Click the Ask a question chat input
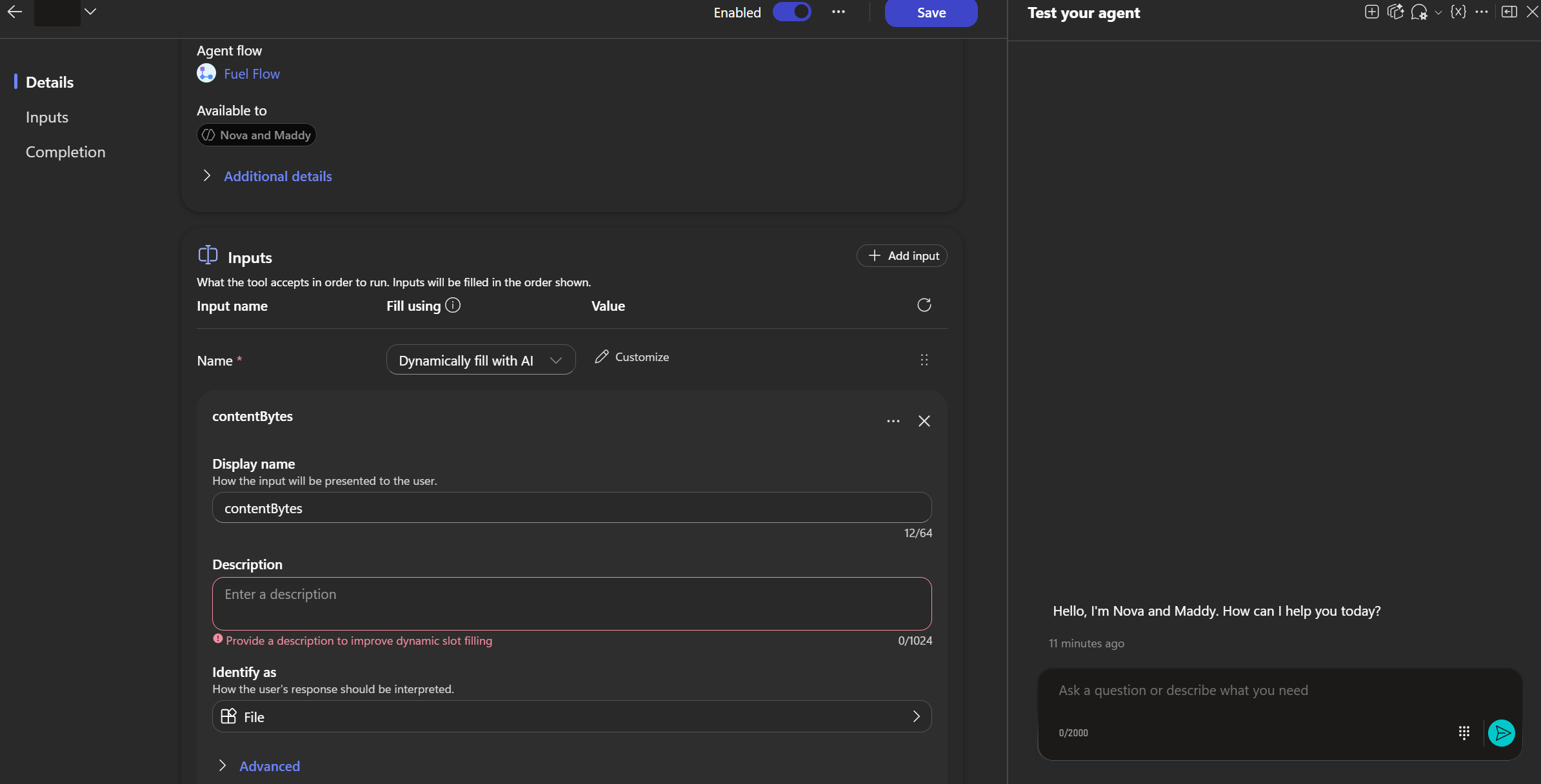The height and width of the screenshot is (784, 1541). (1279, 691)
